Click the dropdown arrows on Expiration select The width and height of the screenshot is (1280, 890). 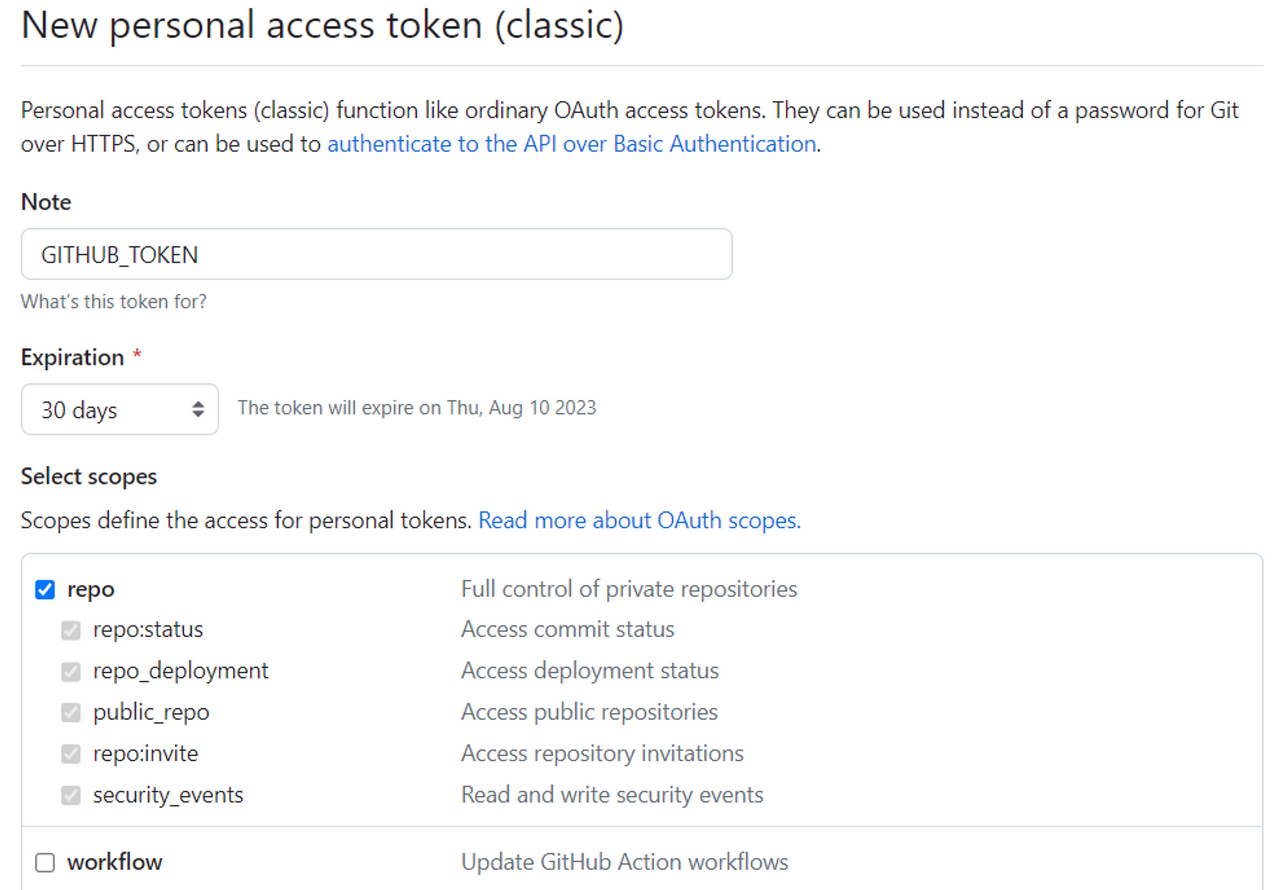(x=198, y=410)
